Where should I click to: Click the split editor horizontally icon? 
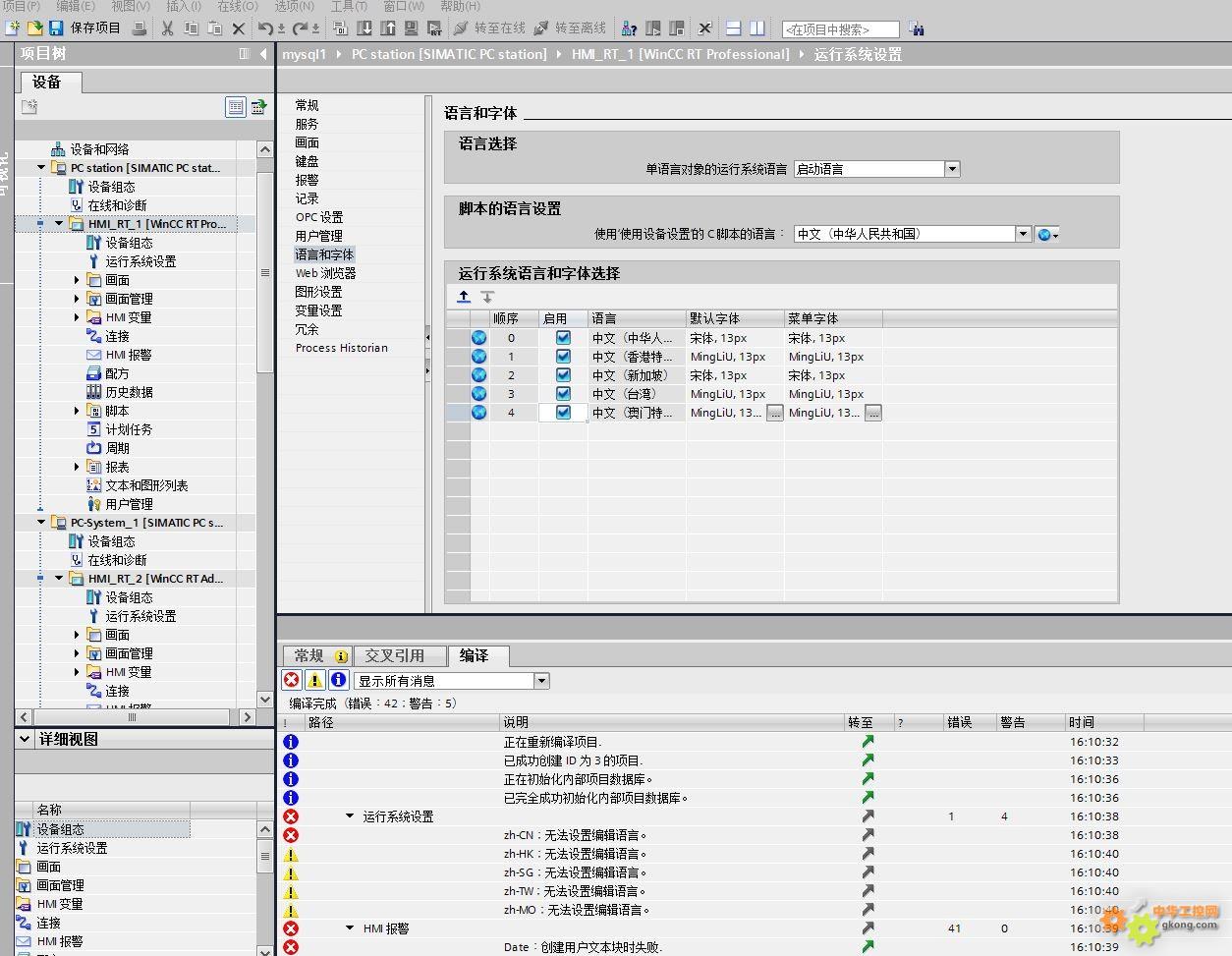tap(734, 28)
